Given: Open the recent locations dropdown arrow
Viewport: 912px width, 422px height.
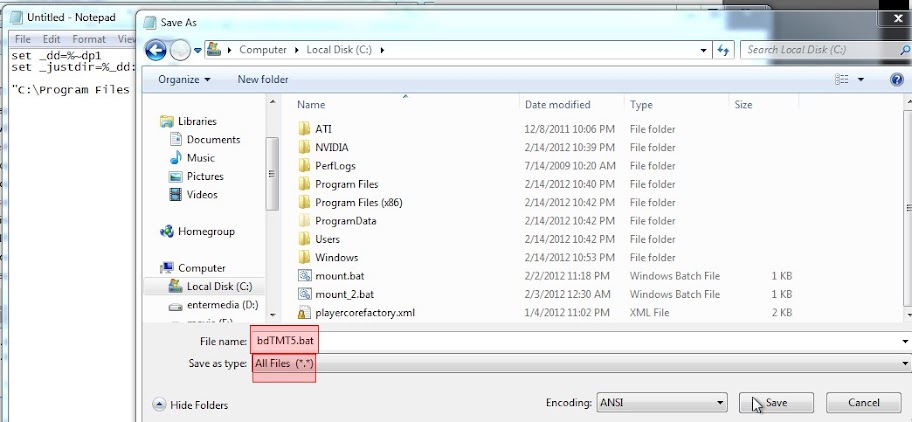Looking at the screenshot, I should [198, 50].
